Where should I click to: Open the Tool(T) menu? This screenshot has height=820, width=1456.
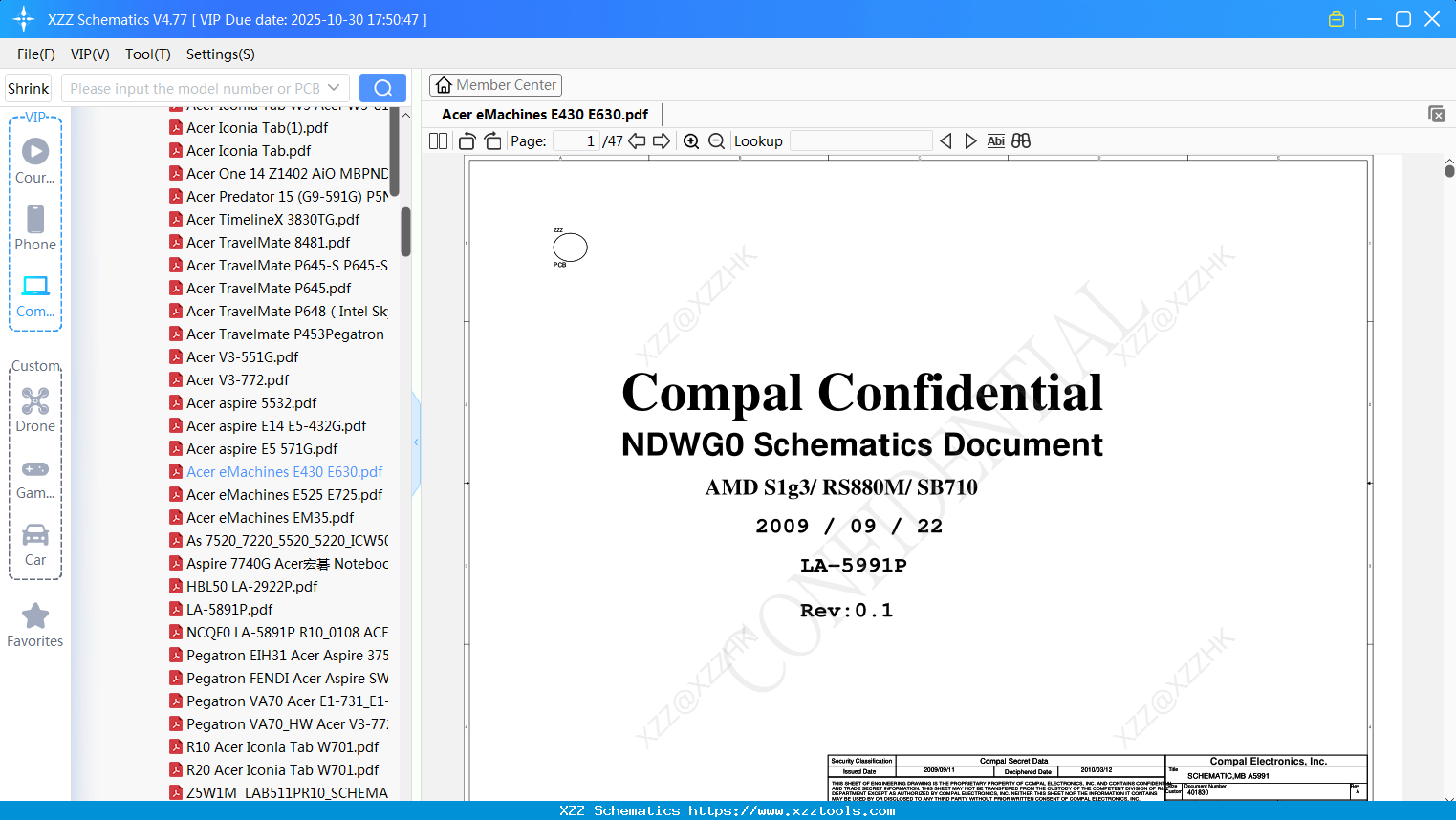pos(148,54)
